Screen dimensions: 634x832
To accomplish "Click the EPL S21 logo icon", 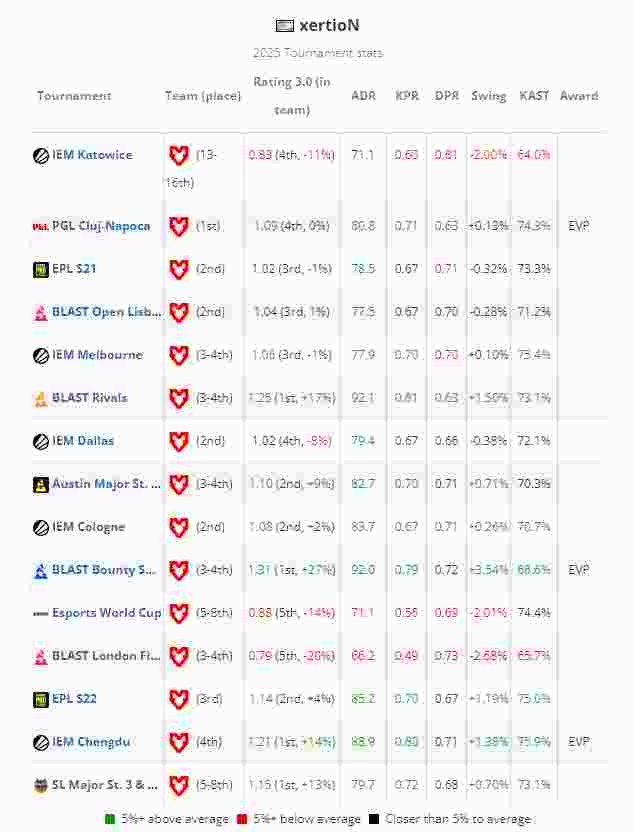I will (40, 269).
